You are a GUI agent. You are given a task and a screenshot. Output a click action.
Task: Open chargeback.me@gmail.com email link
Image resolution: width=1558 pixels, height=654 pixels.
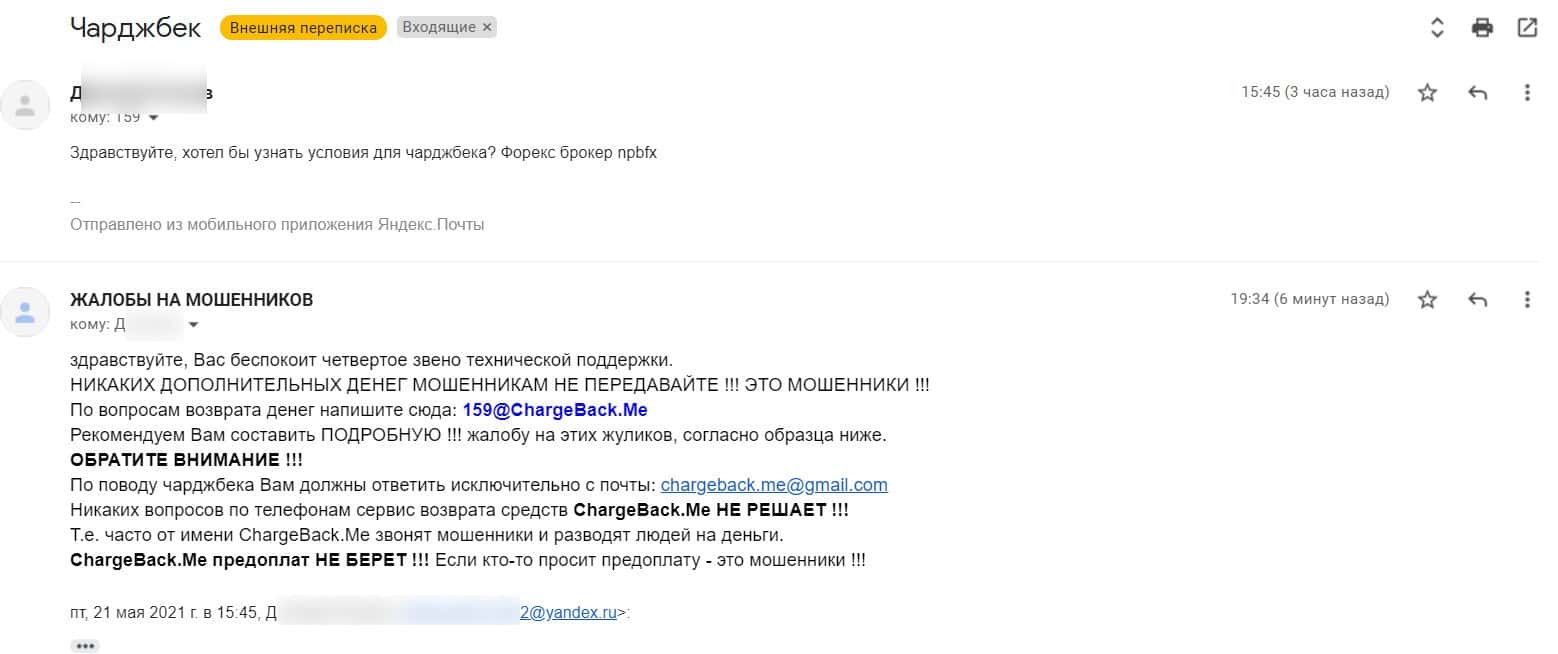774,485
